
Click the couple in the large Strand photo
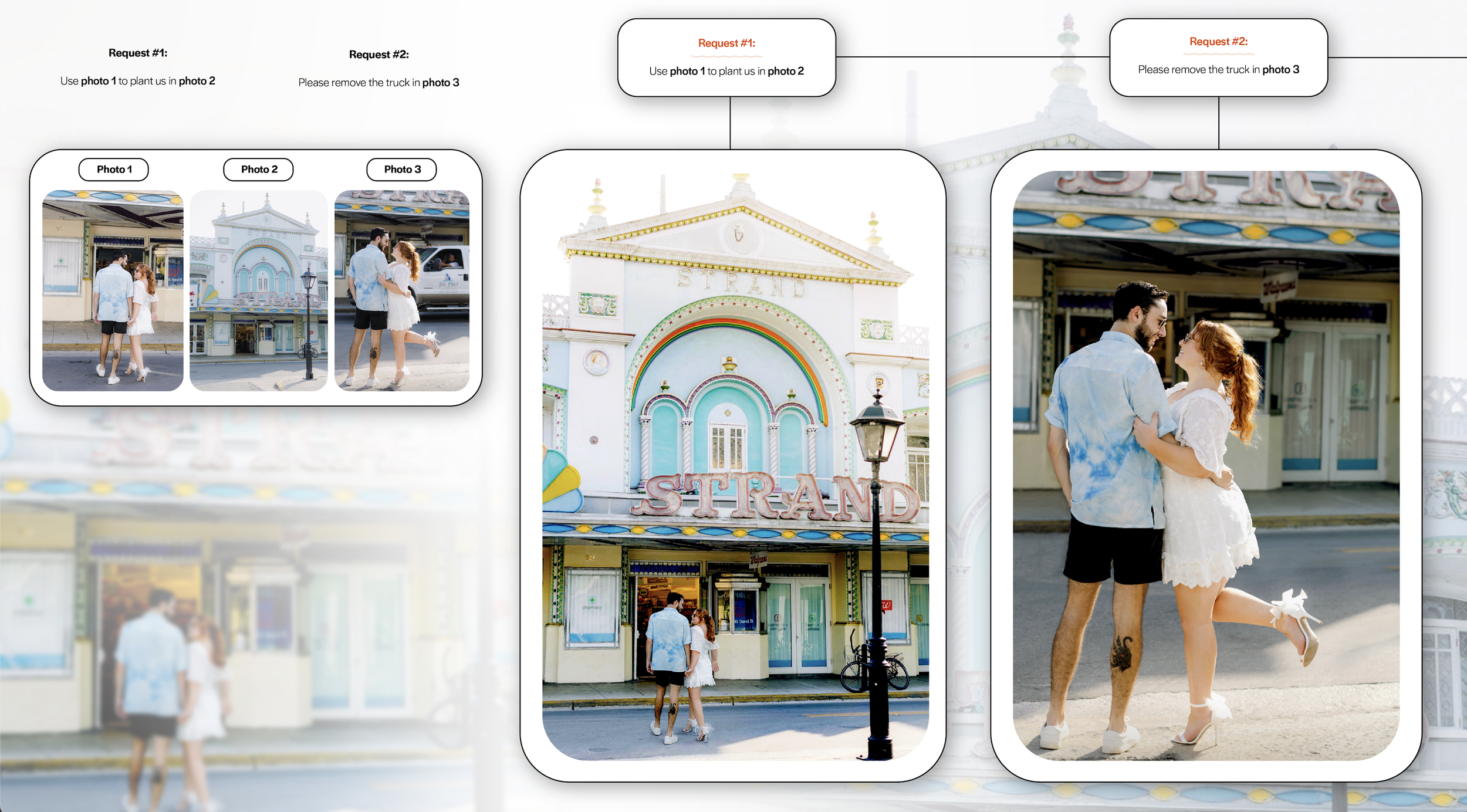click(x=681, y=657)
